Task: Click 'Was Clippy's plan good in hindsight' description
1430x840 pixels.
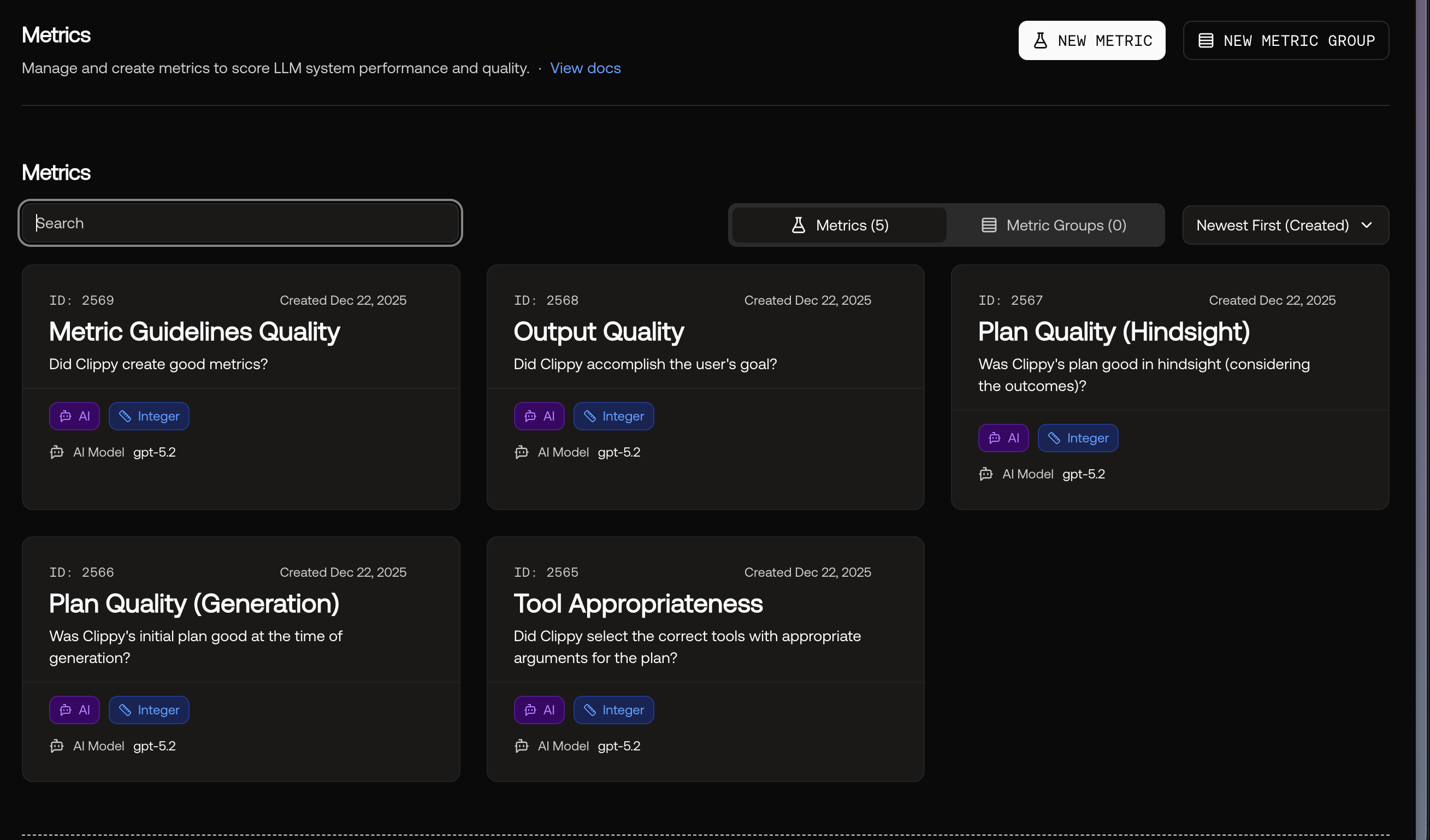Action: click(1143, 375)
